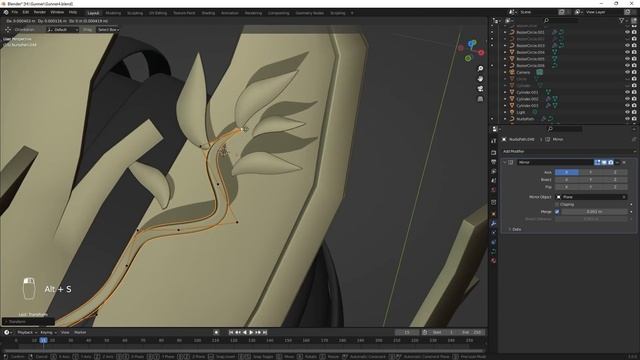Viewport: 640px width, 360px height.
Task: Toggle auto keying record button
Action: (x=216, y=333)
